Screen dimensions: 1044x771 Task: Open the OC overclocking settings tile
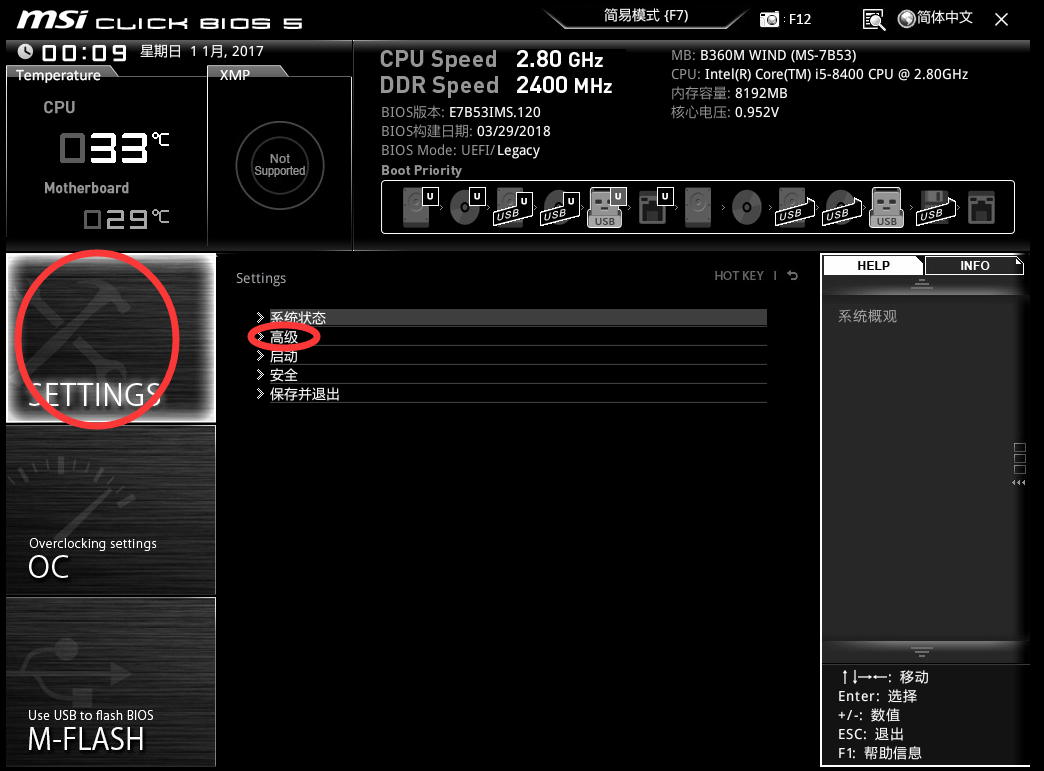[111, 510]
